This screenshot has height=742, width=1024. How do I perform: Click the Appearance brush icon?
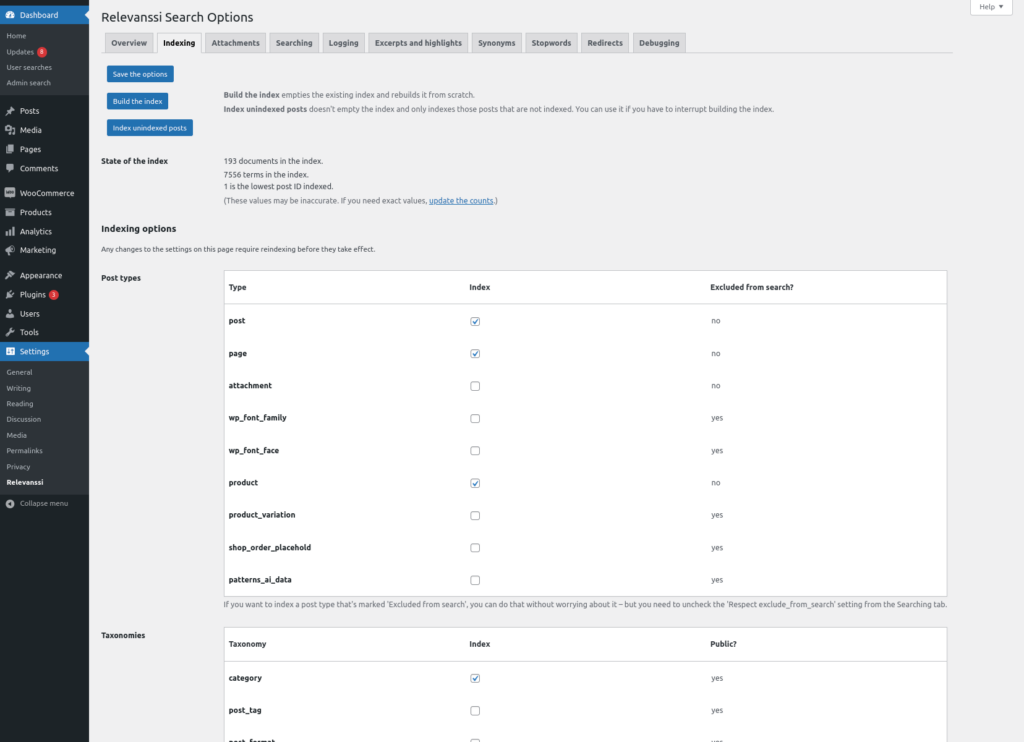(x=10, y=276)
